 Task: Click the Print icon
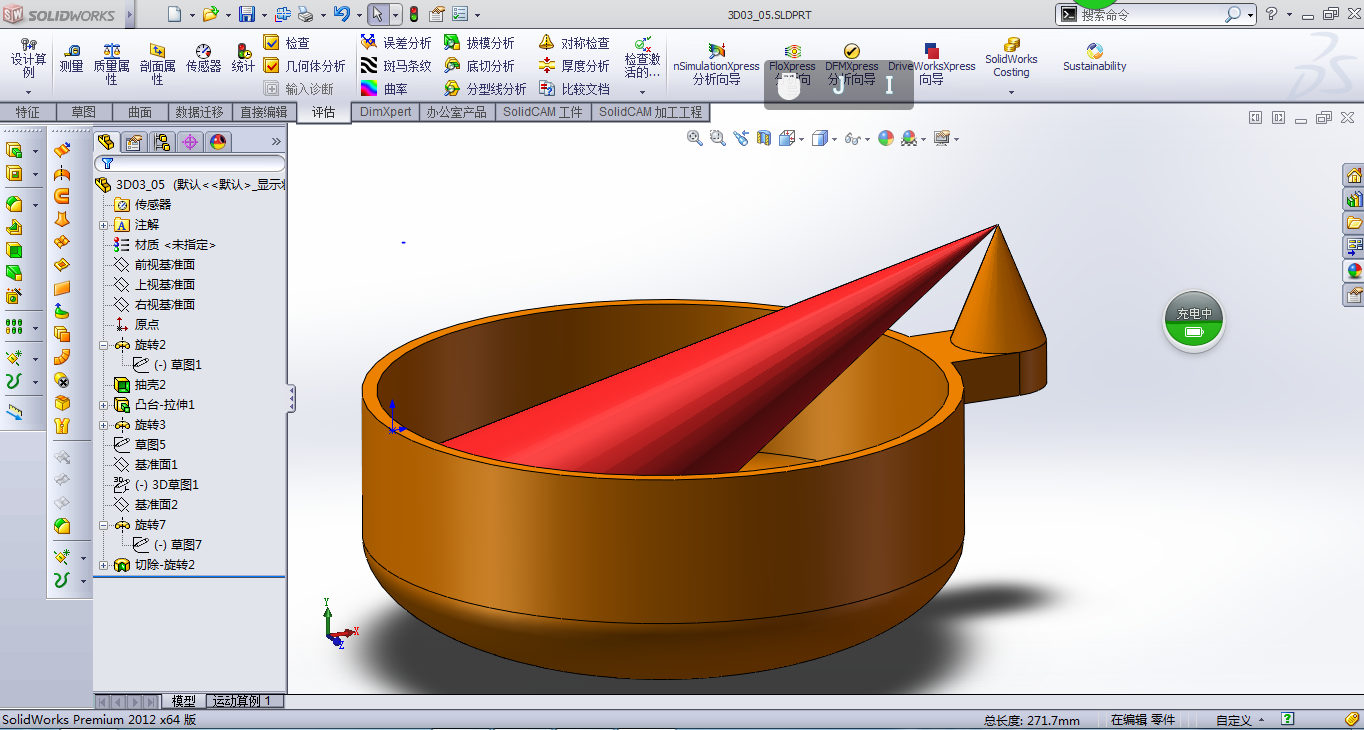pyautogui.click(x=306, y=14)
